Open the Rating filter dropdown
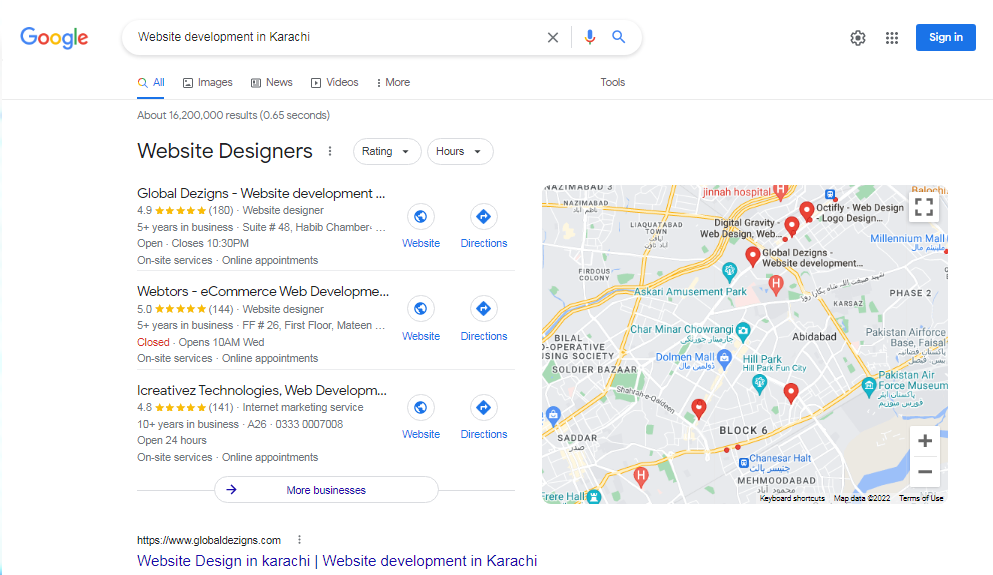Viewport: 993px width, 575px height. (x=386, y=152)
